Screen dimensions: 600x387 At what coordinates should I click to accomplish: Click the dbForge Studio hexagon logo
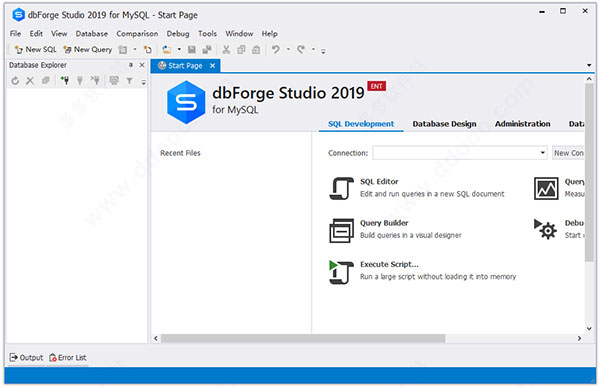tap(186, 102)
